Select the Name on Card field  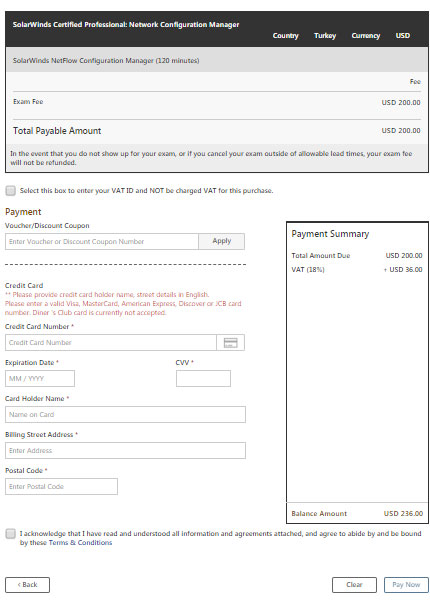[x=125, y=415]
